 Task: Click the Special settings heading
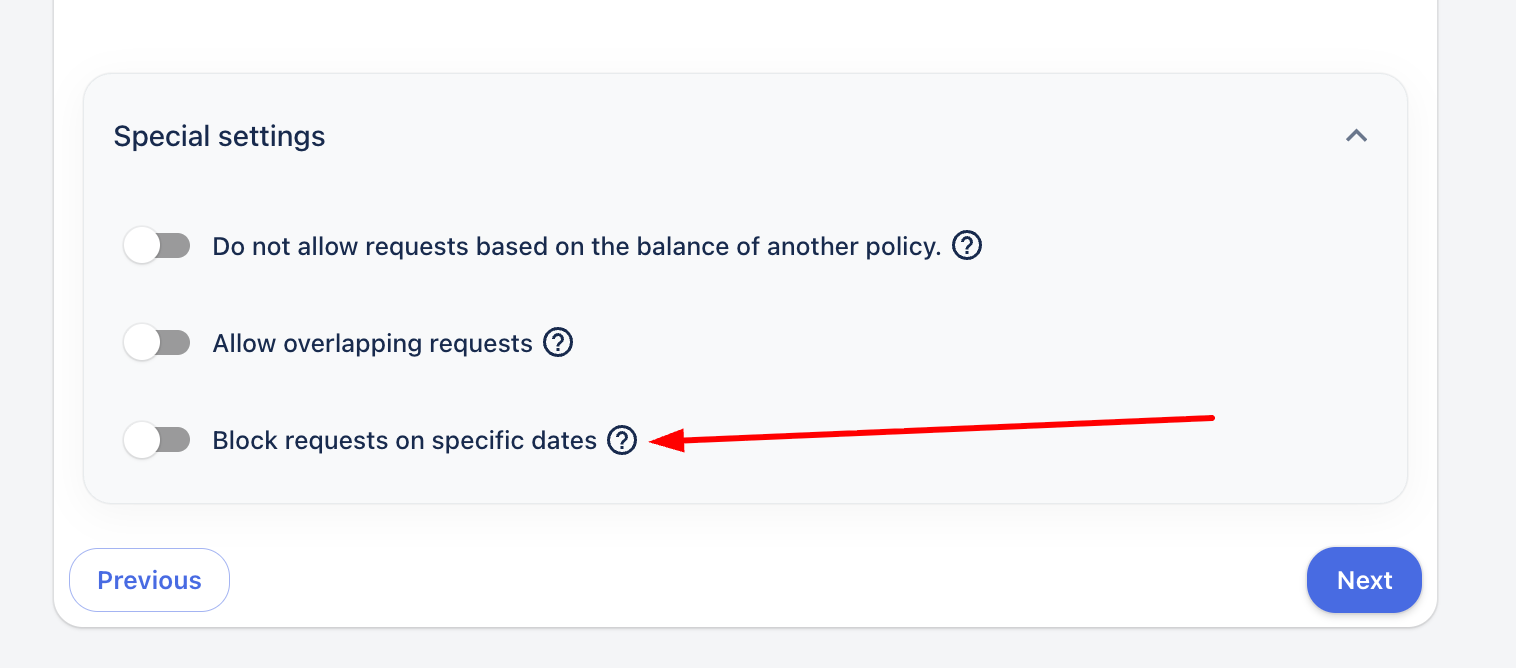point(219,136)
